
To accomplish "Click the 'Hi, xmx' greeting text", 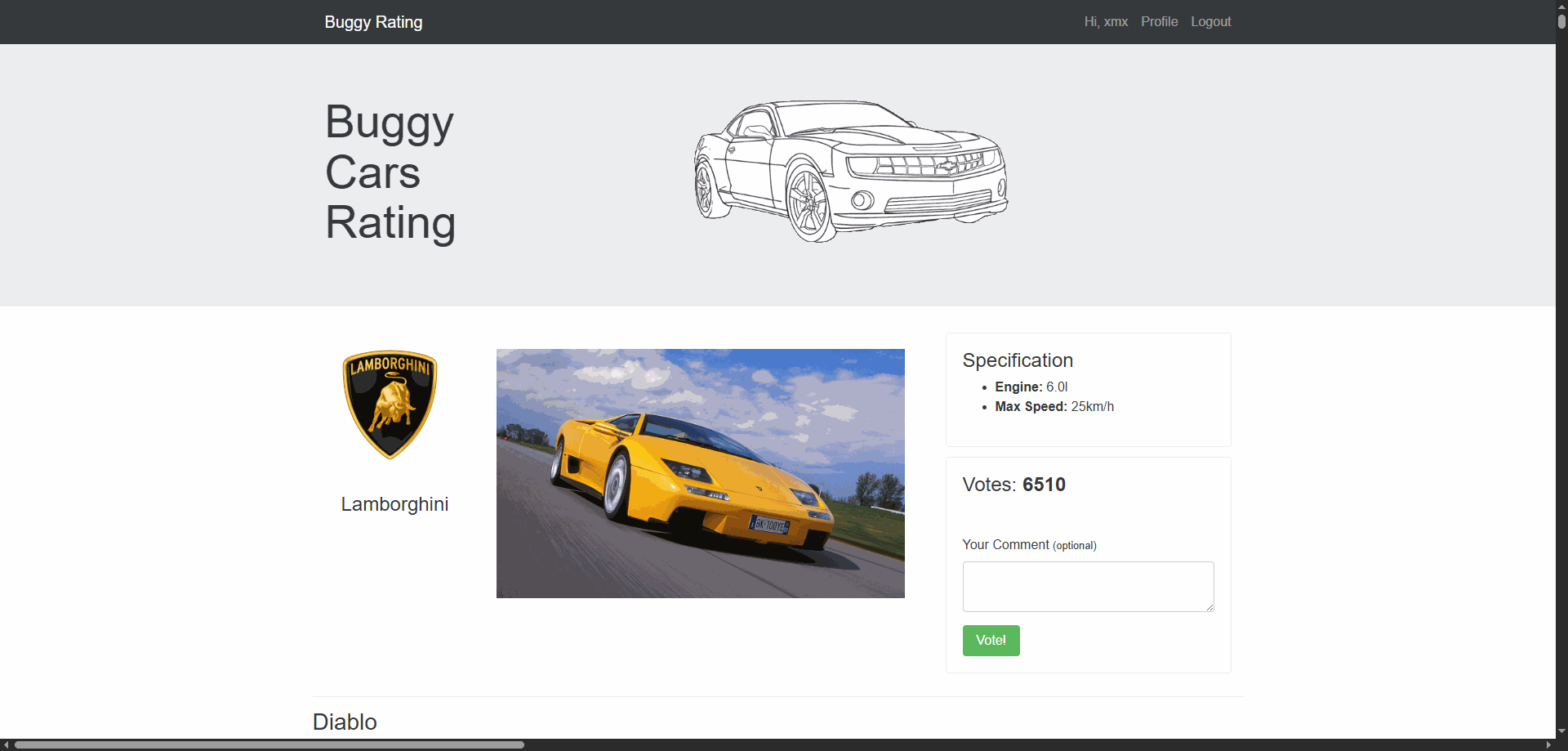I will (1106, 22).
